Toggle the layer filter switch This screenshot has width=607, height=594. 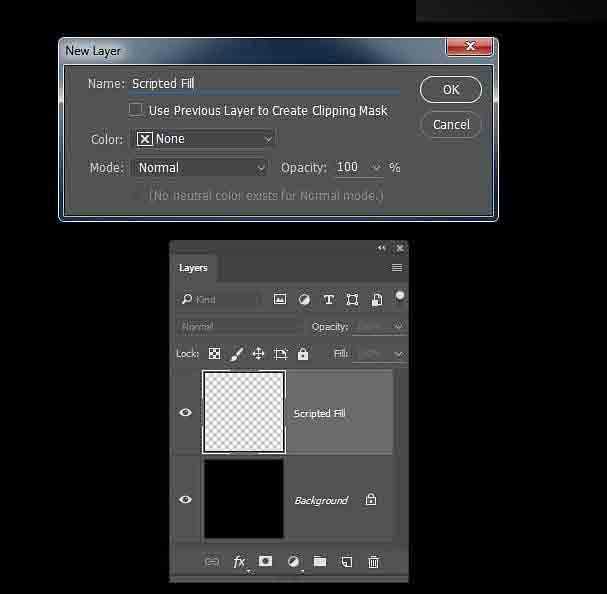click(x=400, y=296)
